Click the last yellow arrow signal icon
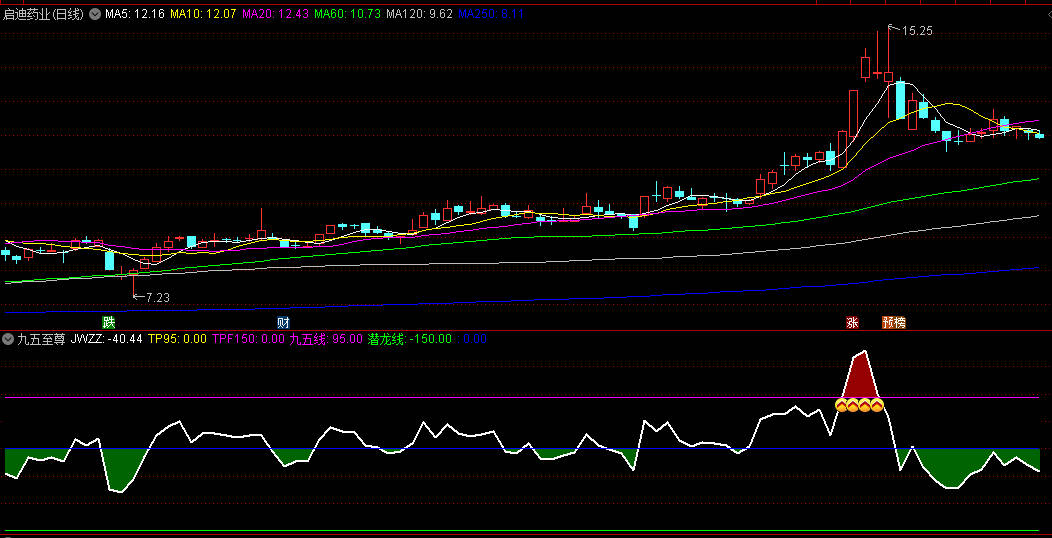This screenshot has height=538, width=1052. [x=877, y=405]
